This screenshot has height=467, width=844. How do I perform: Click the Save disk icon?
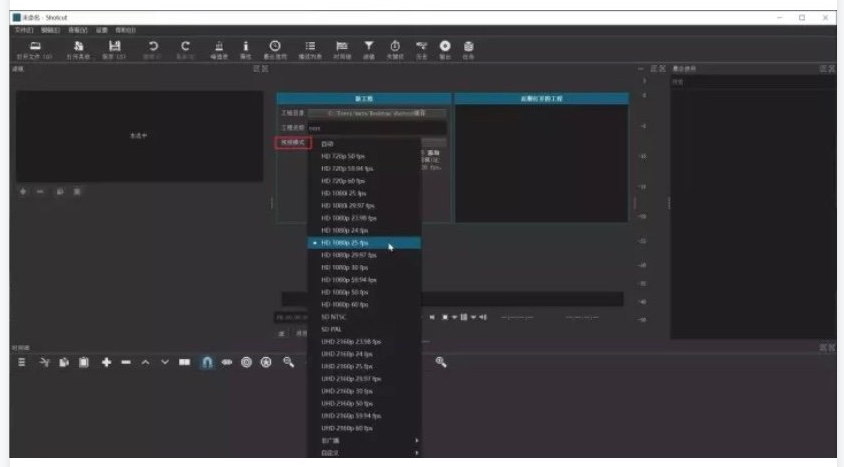115,47
